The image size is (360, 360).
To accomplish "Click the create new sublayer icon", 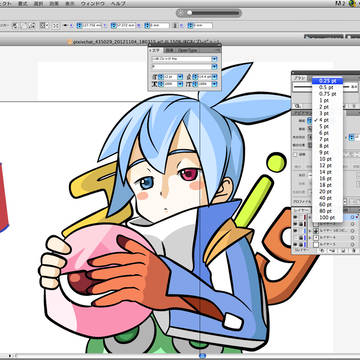I will coord(332,251).
